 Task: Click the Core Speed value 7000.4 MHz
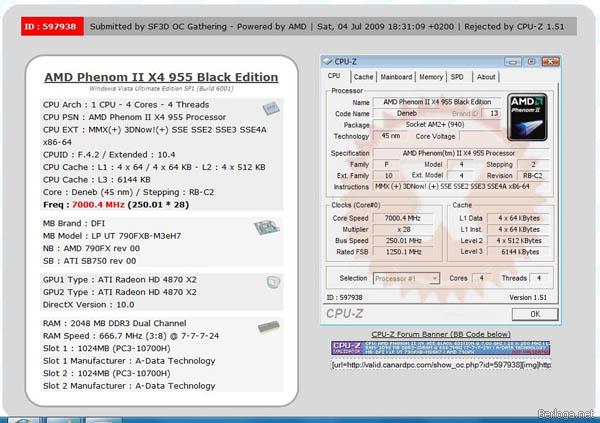[403, 218]
